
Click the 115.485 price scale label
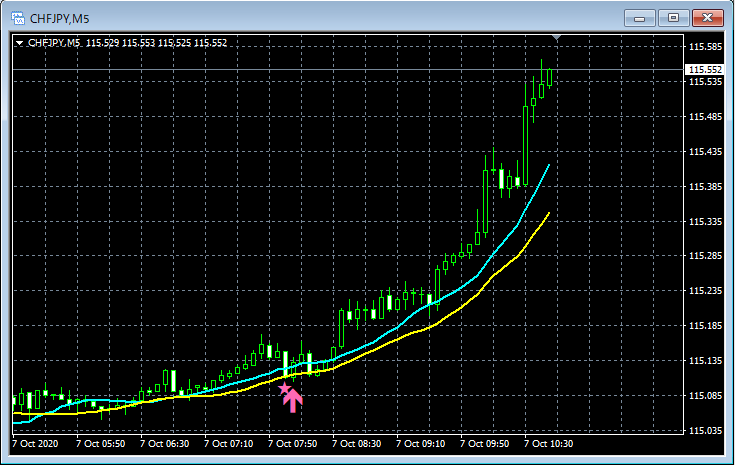click(x=705, y=116)
